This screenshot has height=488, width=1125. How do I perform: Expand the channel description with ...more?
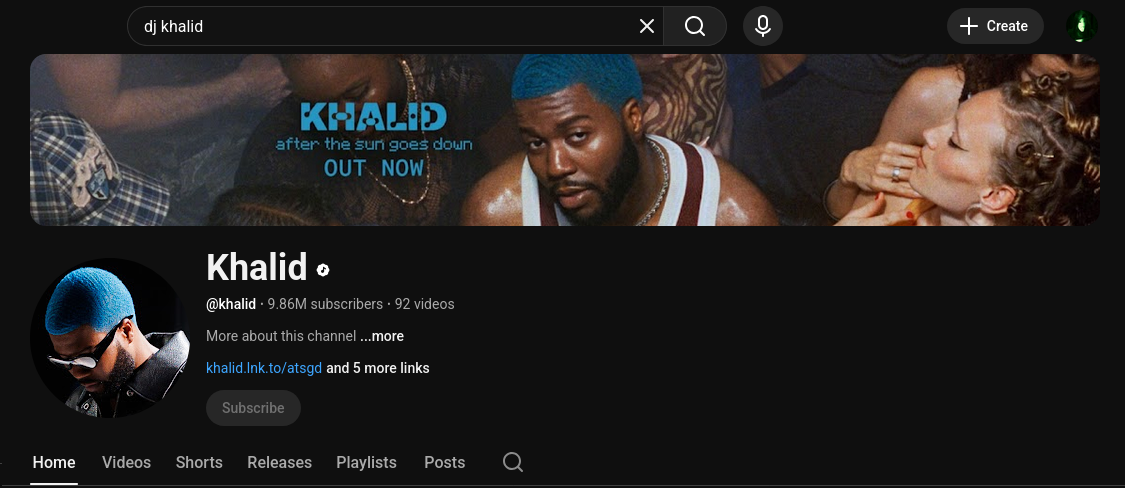(x=382, y=336)
